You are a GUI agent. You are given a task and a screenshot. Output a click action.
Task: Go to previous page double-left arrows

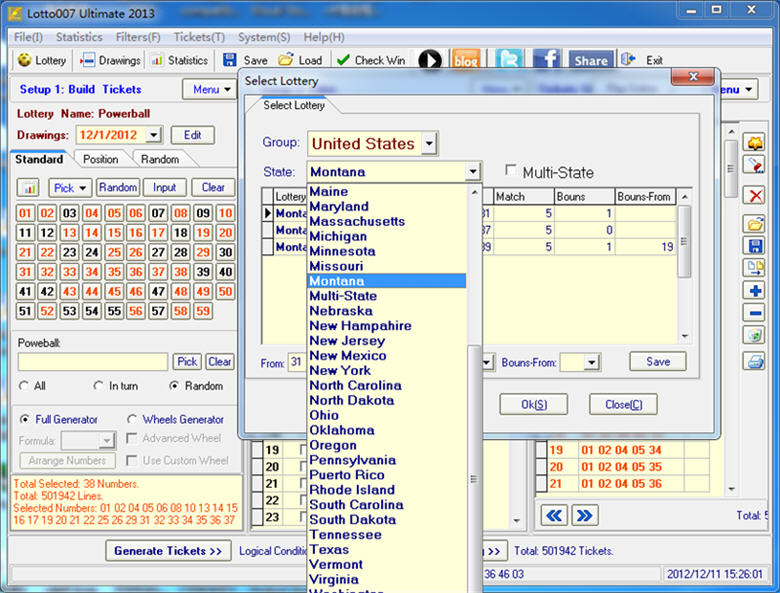click(x=554, y=515)
